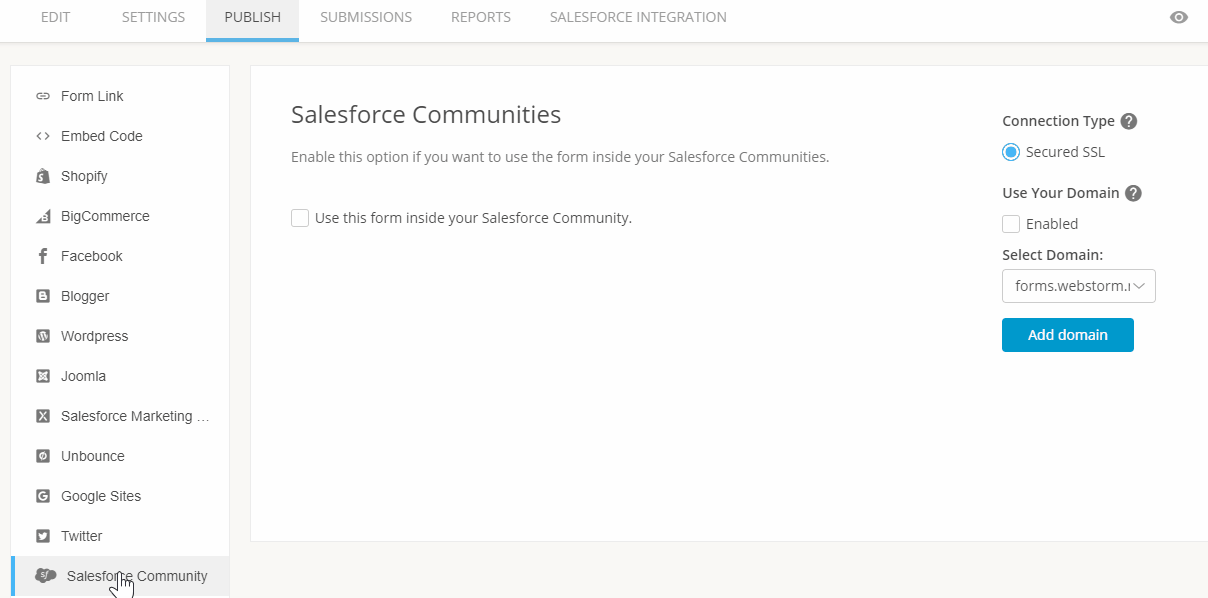Screen dimensions: 1208x598
Task: Select Blogger in the publish sidebar
Action: 120,296
